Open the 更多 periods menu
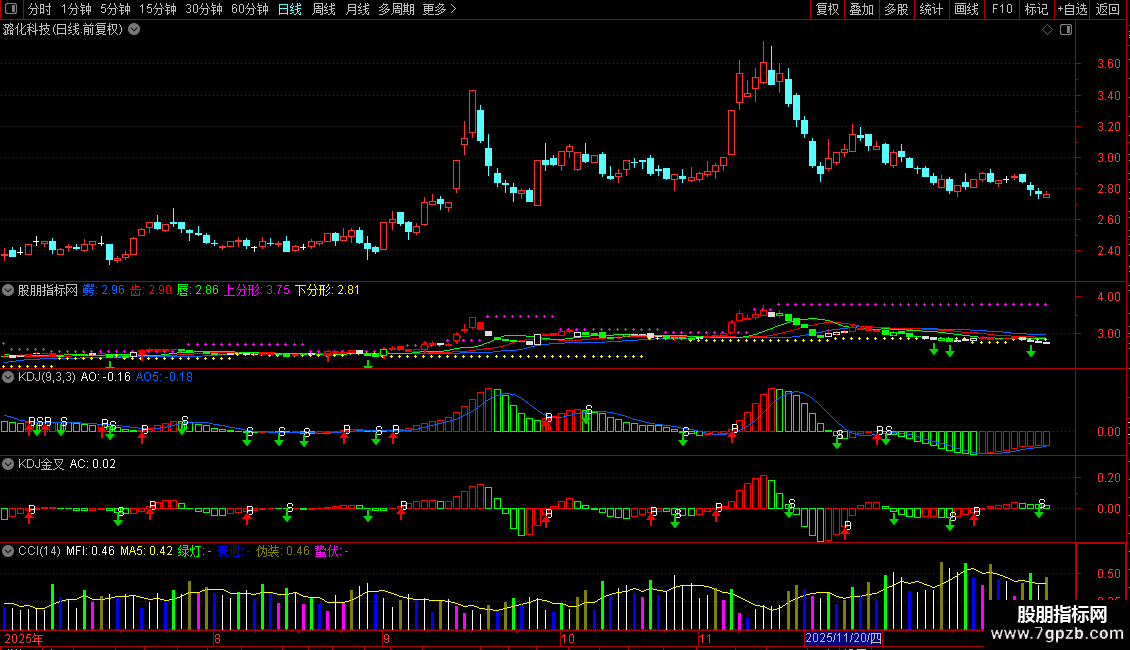This screenshot has width=1130, height=650. [x=439, y=9]
